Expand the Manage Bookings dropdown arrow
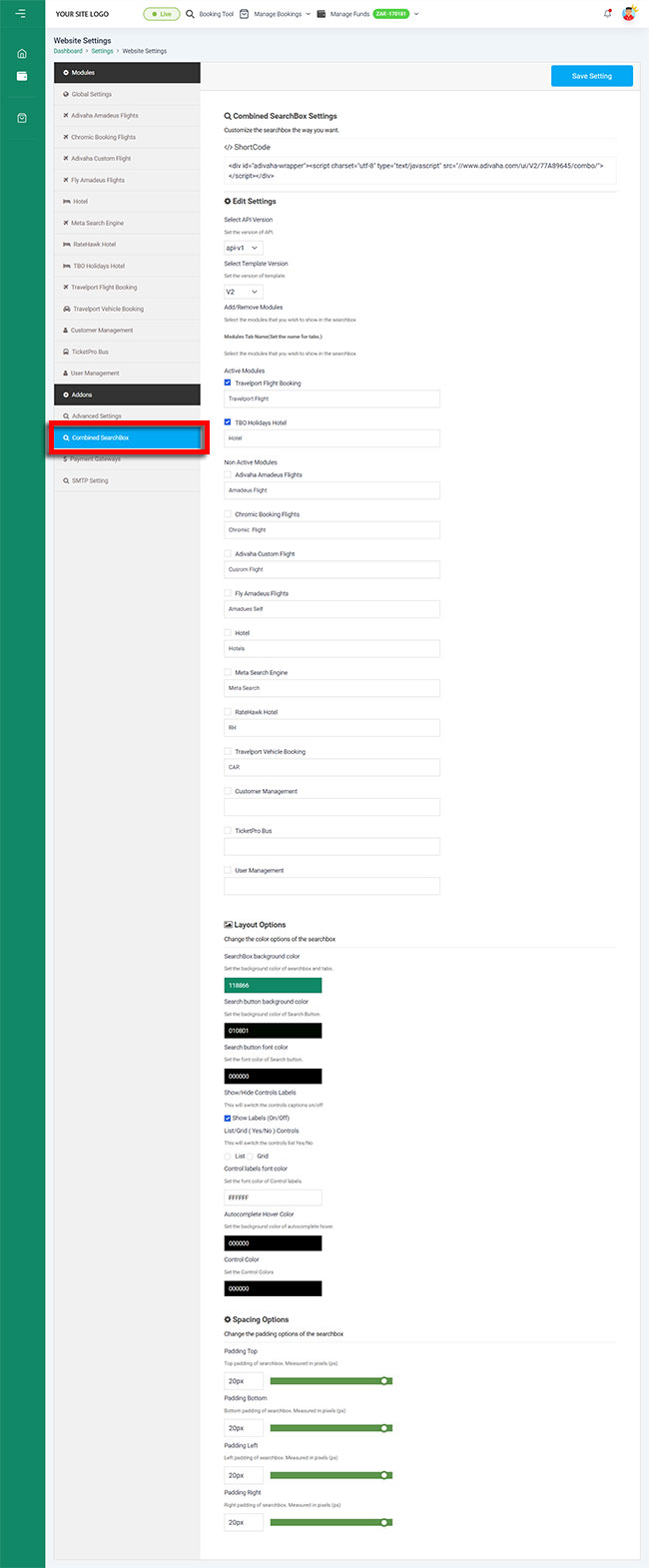649x1568 pixels. 308,14
